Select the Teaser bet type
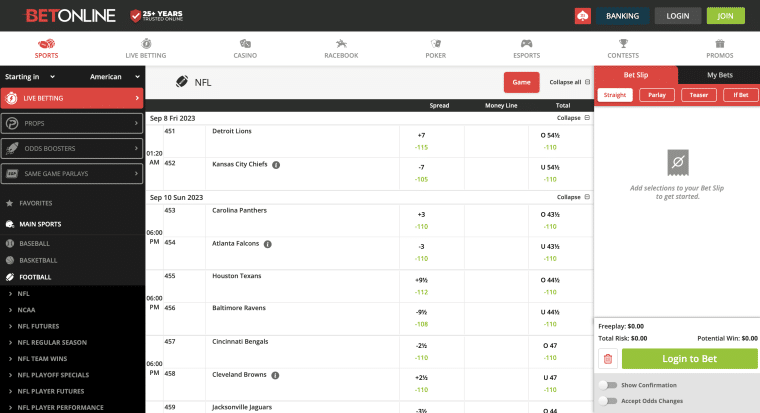760x413 pixels. click(x=699, y=95)
